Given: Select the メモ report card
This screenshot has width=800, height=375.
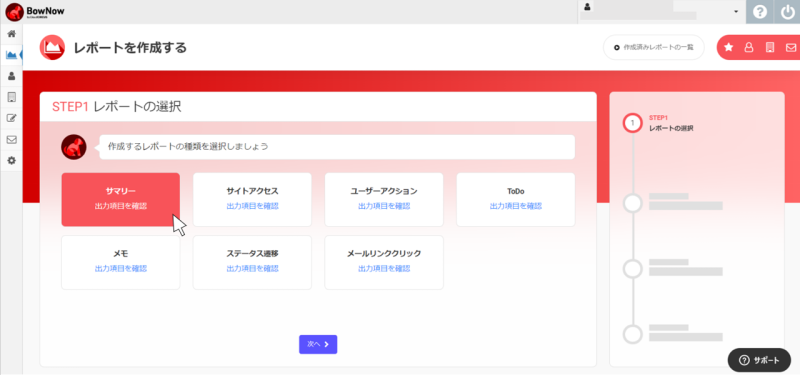Looking at the screenshot, I should (121, 262).
